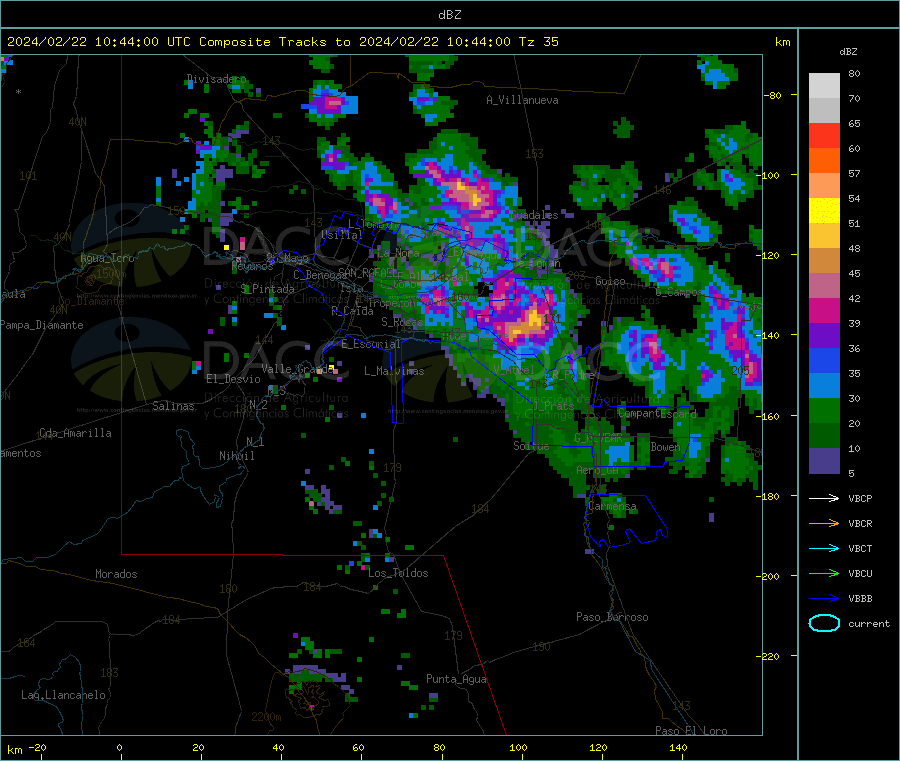Click the 'Bowen' map label
This screenshot has height=761, width=900.
click(x=665, y=446)
